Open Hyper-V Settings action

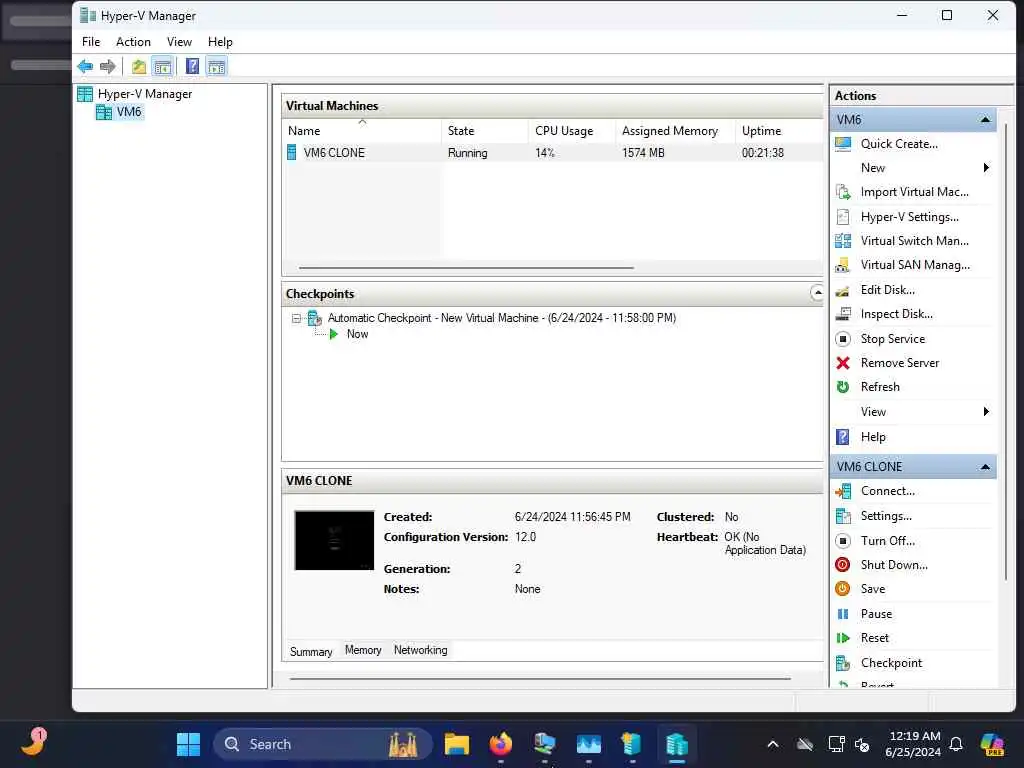pyautogui.click(x=909, y=217)
